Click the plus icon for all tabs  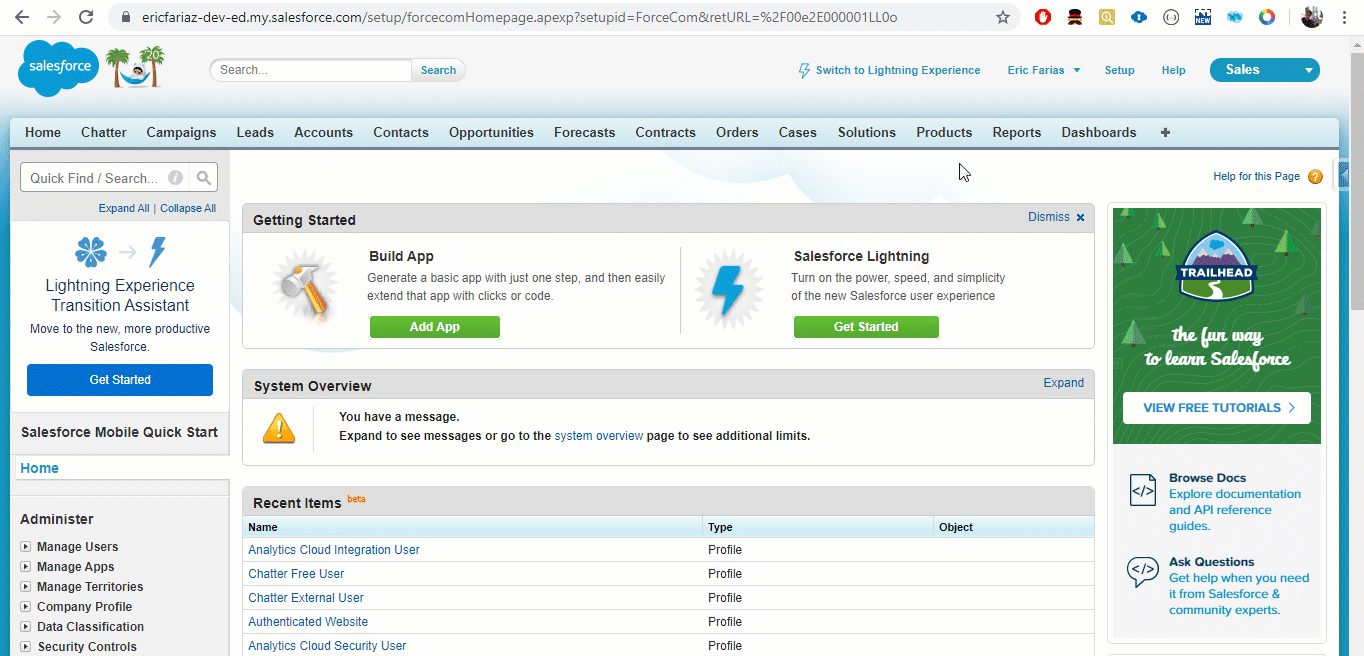pos(1165,132)
